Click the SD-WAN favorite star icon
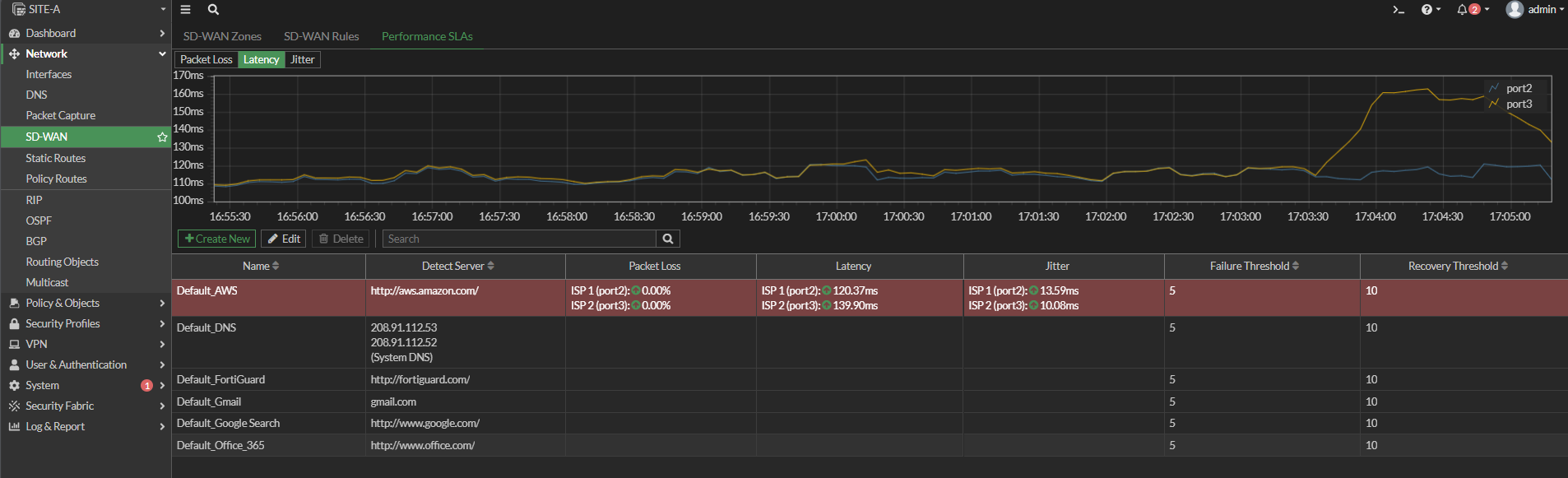 point(162,137)
